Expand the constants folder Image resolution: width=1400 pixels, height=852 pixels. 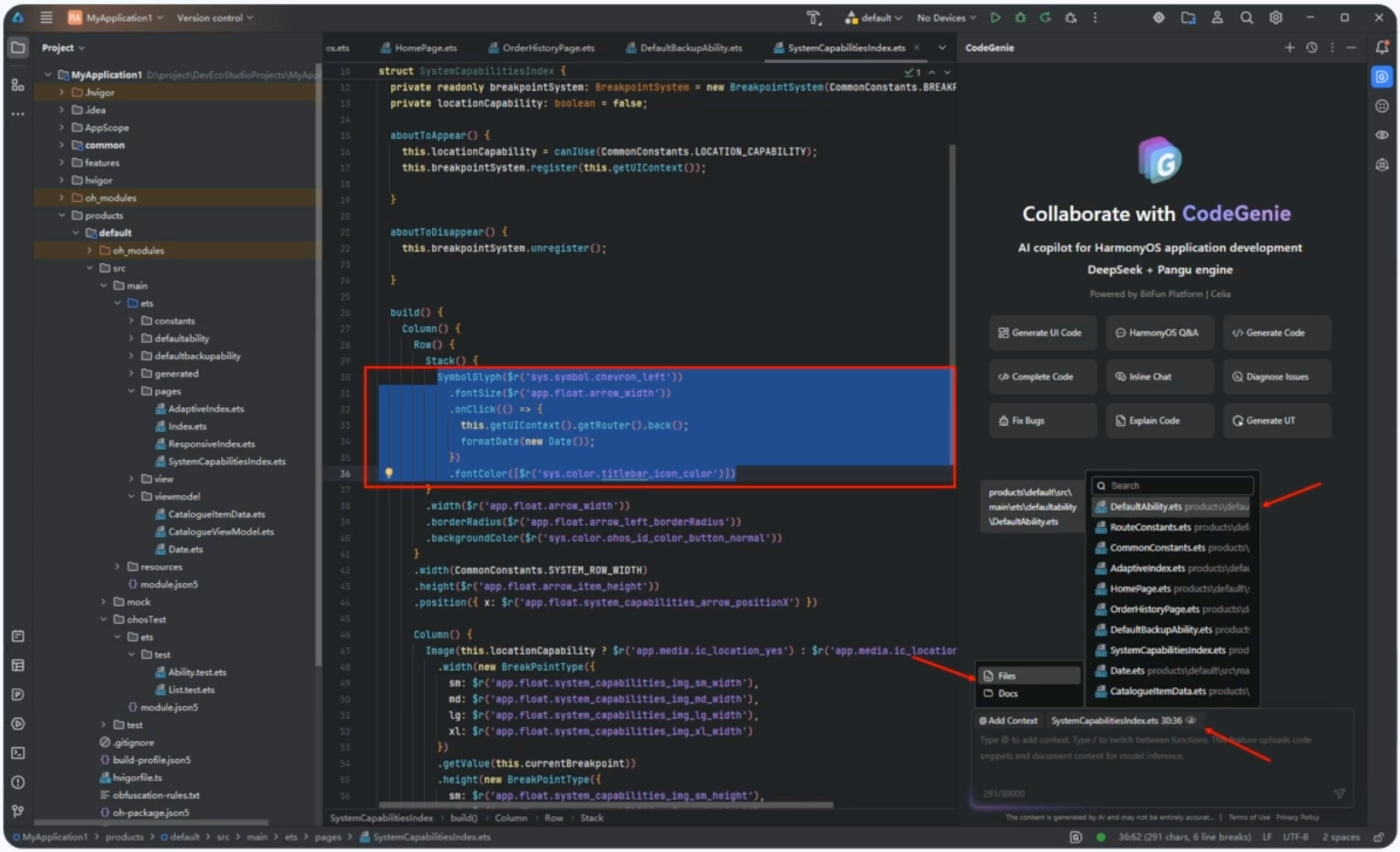point(131,321)
